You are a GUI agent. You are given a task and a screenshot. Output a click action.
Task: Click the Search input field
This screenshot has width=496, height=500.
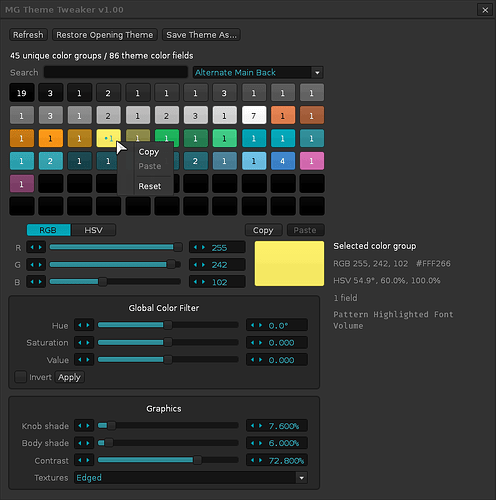point(116,72)
